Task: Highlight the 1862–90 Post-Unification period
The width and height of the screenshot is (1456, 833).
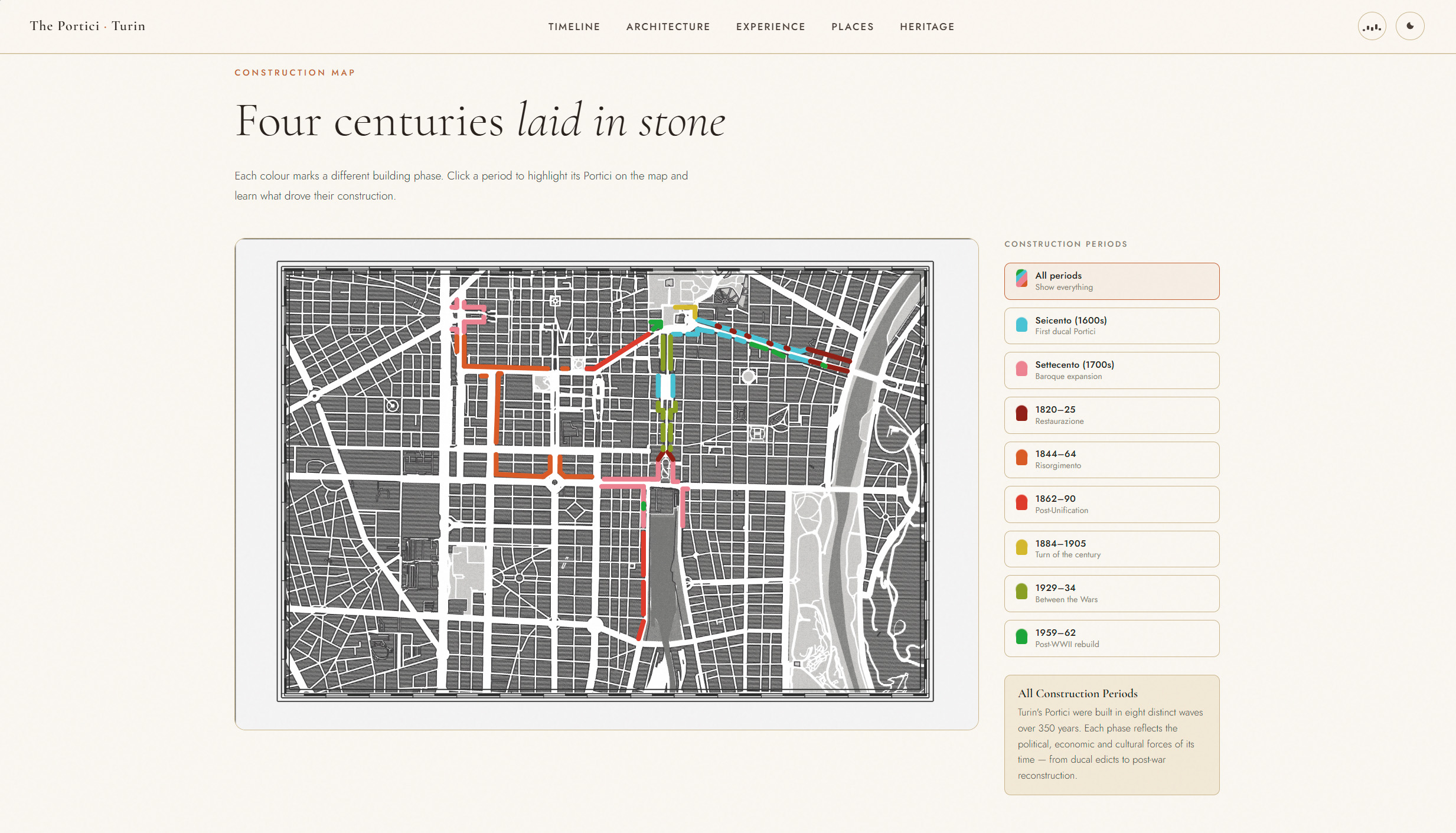Action: tap(1112, 504)
